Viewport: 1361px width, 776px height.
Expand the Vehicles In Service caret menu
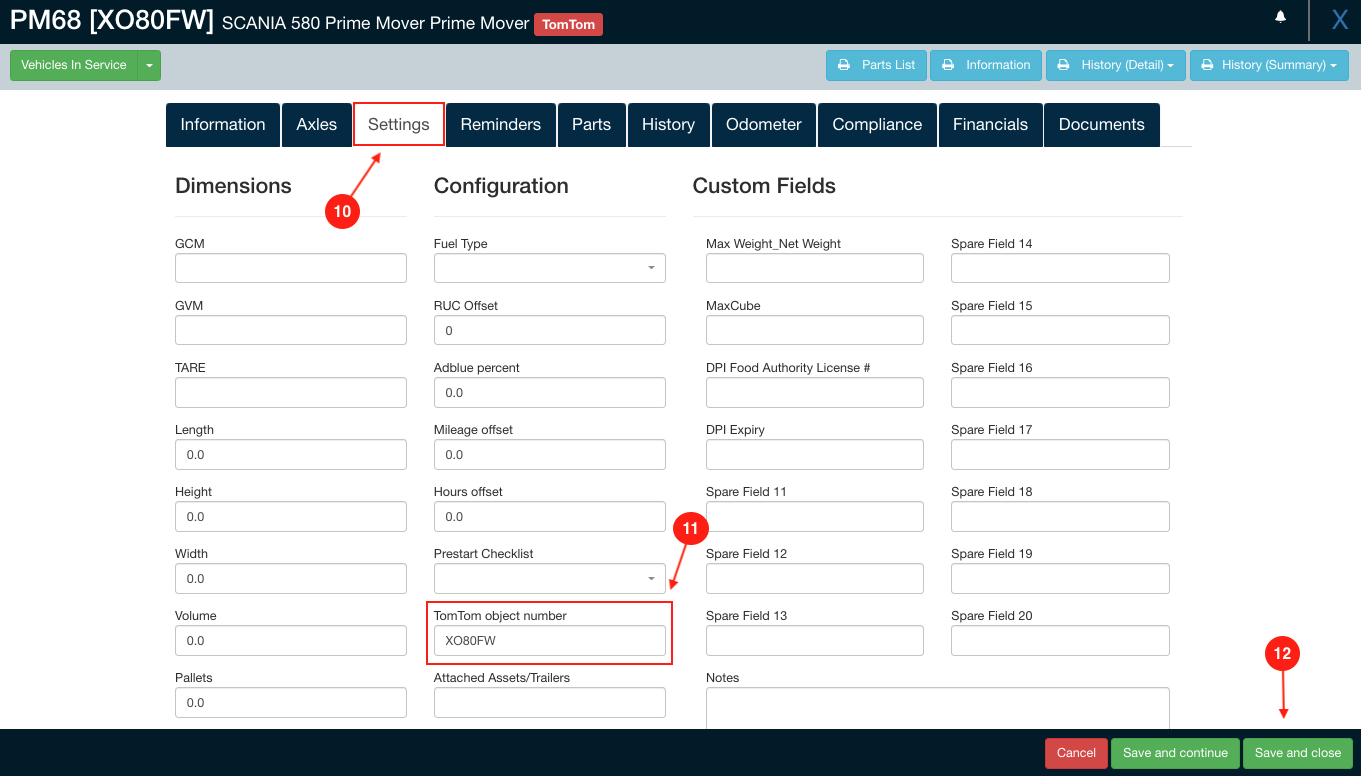148,65
